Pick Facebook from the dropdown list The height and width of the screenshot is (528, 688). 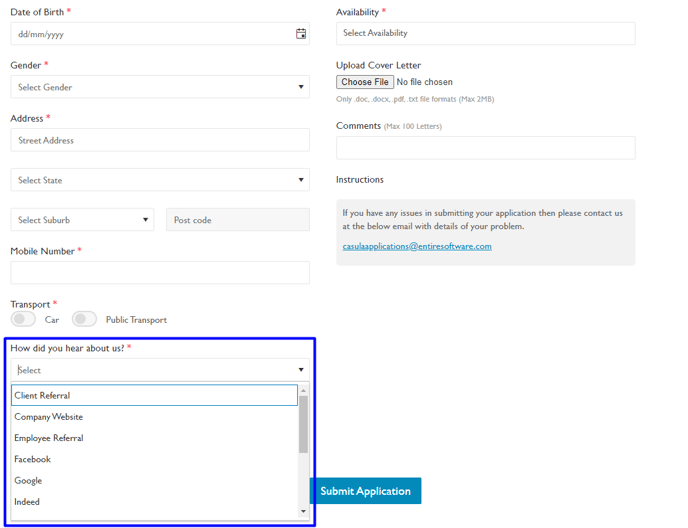coord(154,459)
